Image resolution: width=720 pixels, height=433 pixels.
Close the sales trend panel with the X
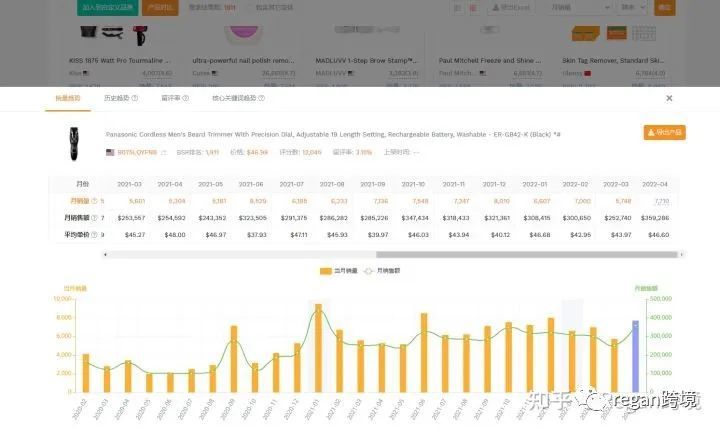pos(669,98)
